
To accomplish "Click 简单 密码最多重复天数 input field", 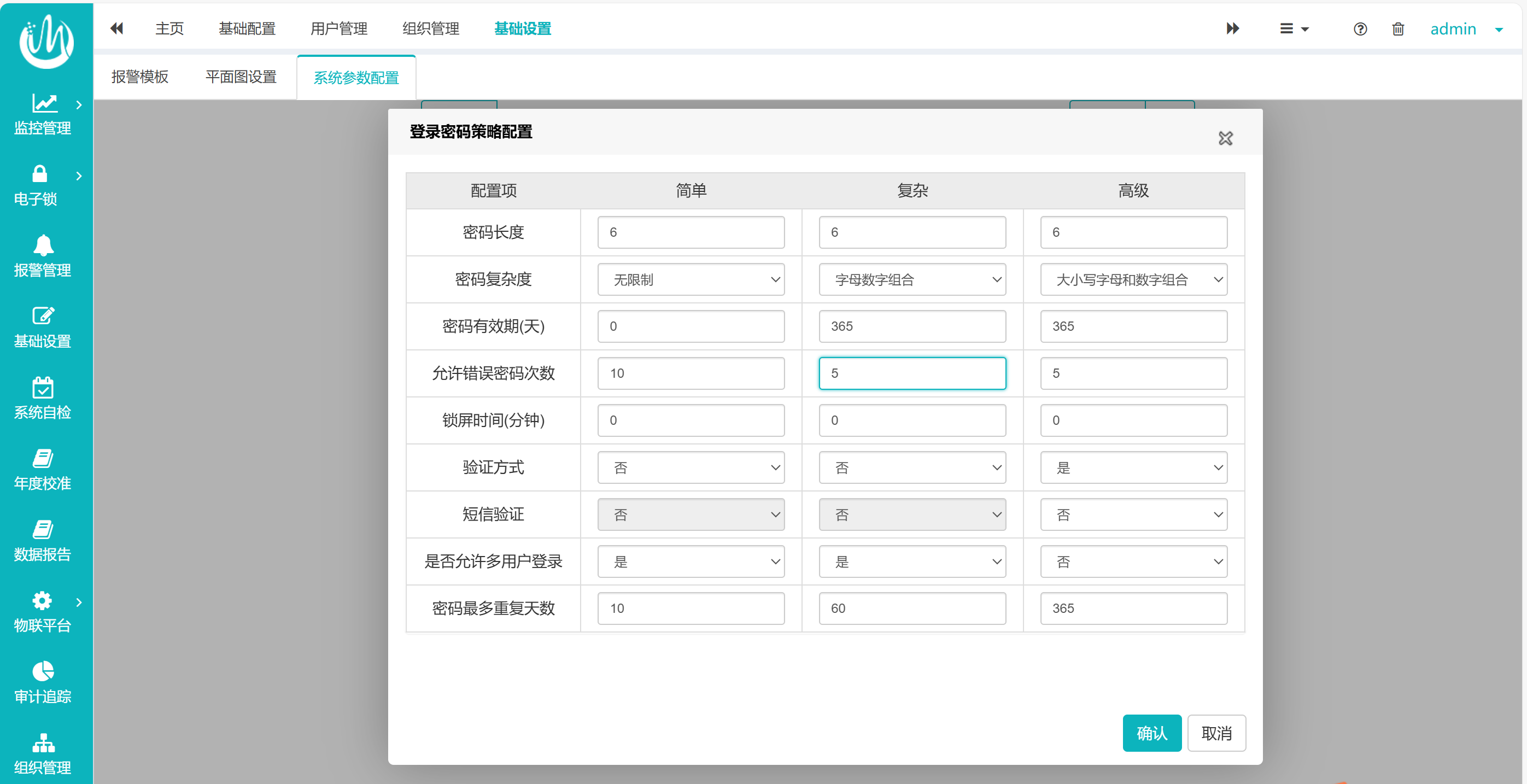I will coord(691,608).
